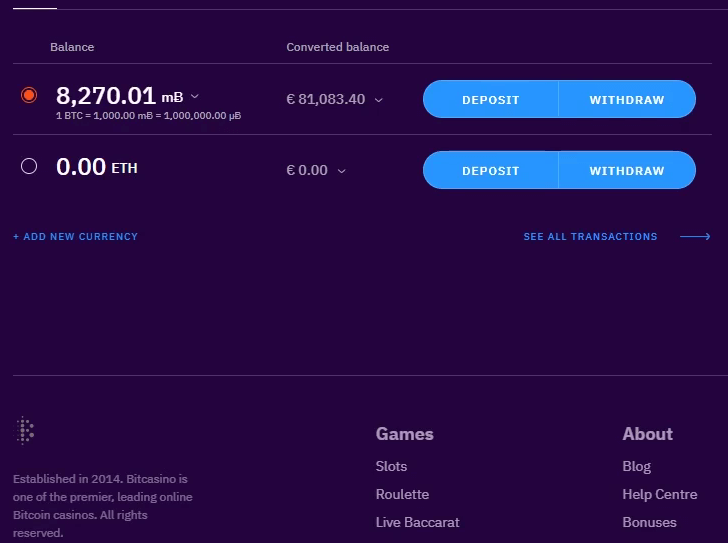Screen dimensions: 728x543
Task: Click the arrow icon beside See All Transactions
Action: coord(695,237)
